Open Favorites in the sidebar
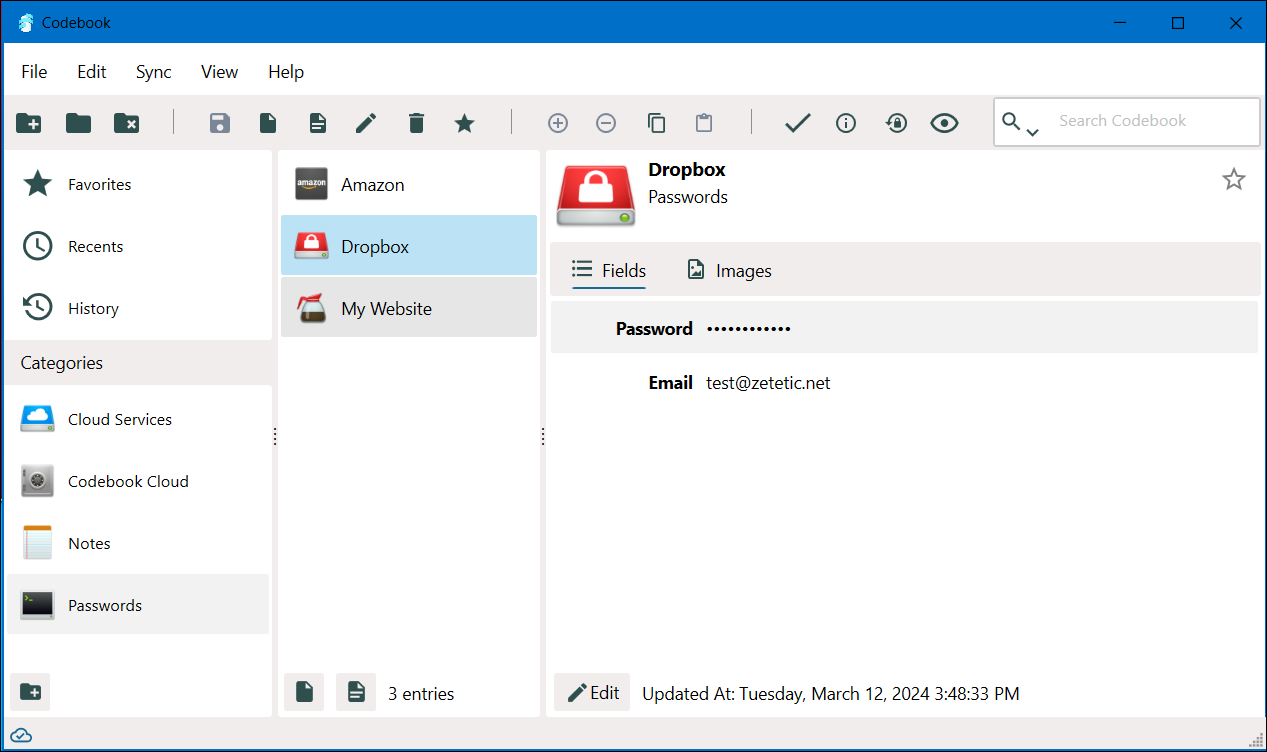 tap(138, 184)
